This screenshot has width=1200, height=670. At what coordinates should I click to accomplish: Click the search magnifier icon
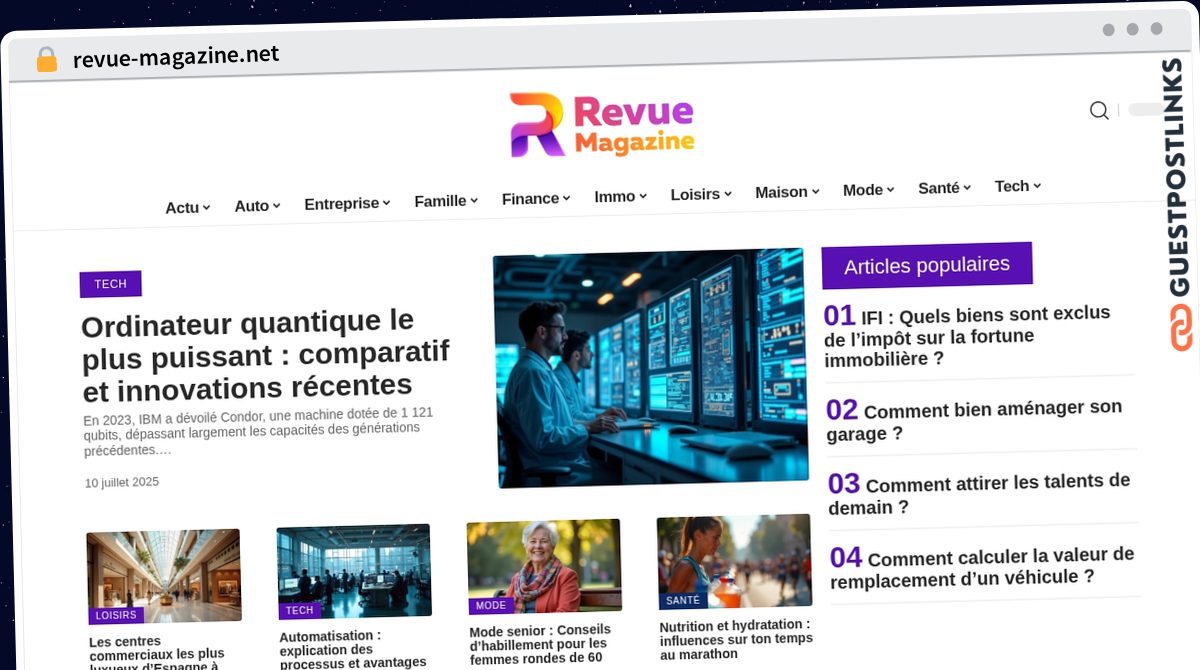click(1098, 111)
